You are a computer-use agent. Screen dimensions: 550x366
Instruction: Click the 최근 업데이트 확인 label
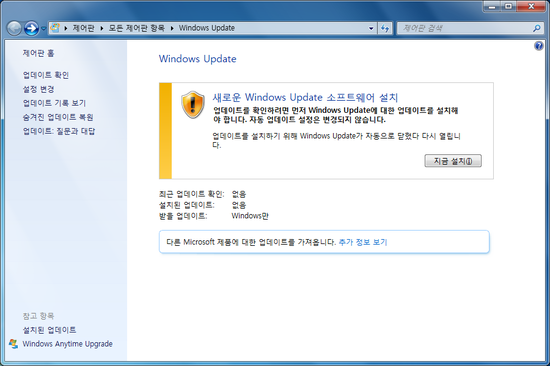tap(192, 194)
